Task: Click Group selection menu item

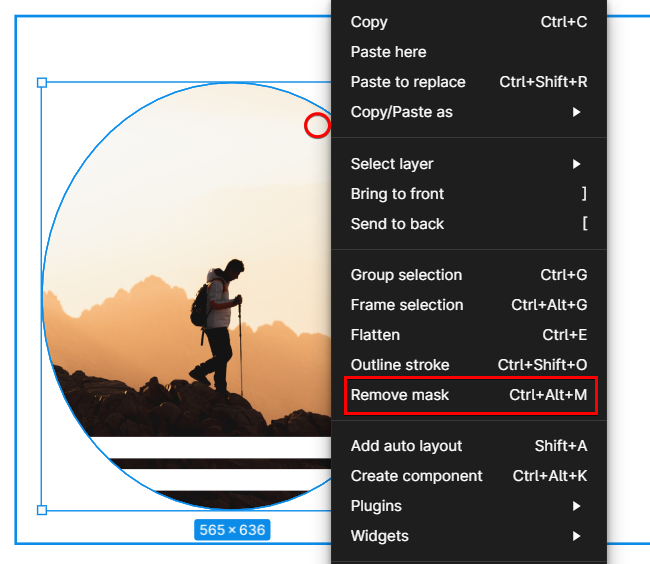Action: coord(406,275)
